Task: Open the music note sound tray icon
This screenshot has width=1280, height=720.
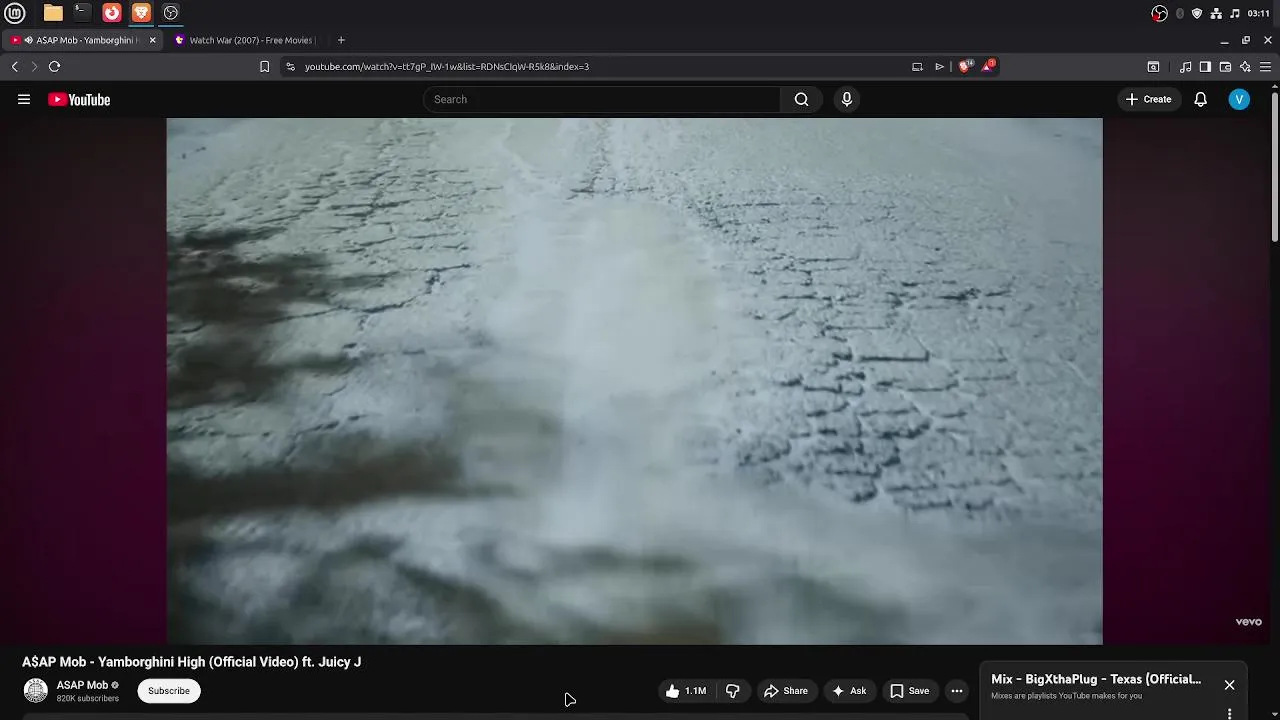Action: 1235,13
